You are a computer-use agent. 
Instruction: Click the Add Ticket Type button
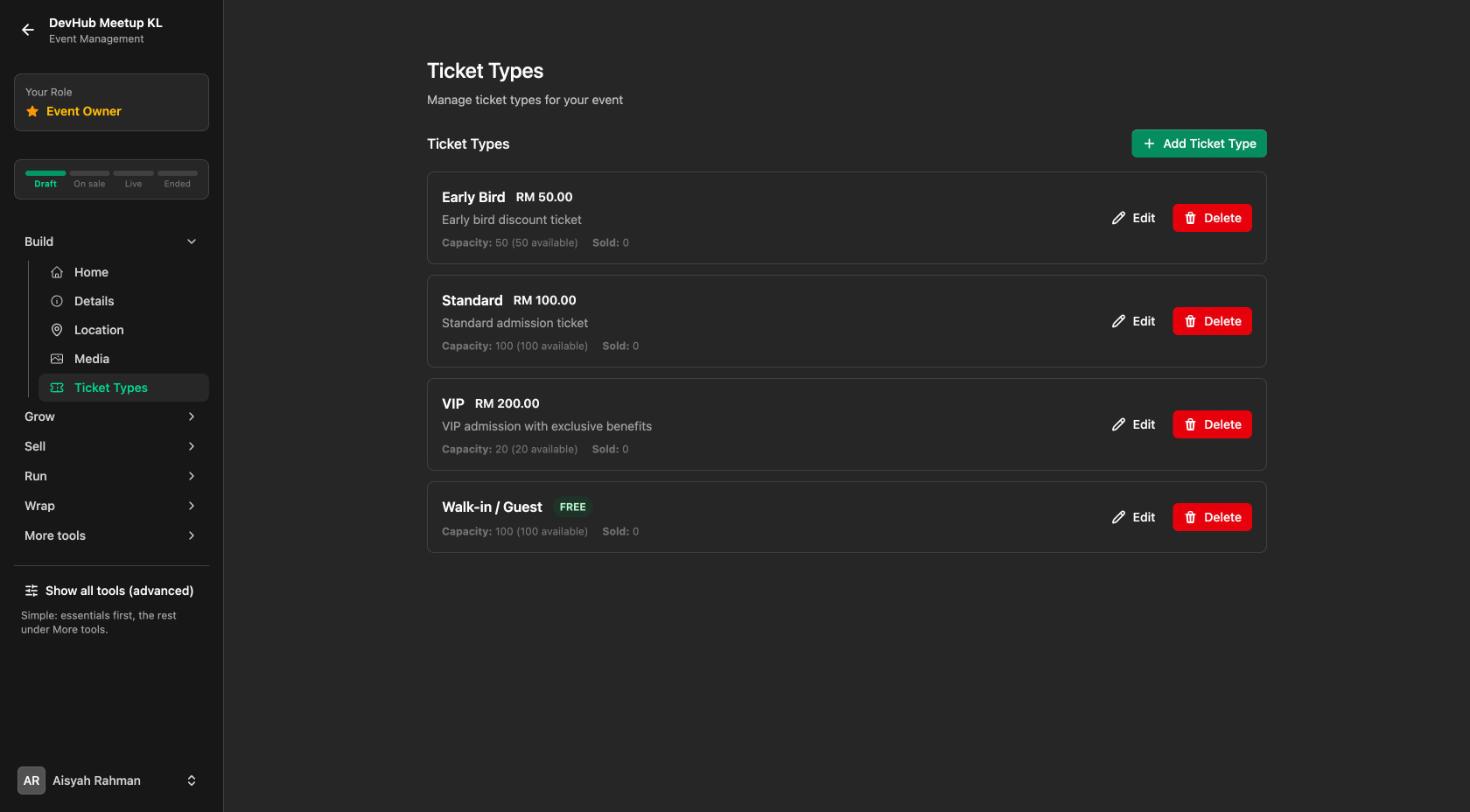coord(1199,144)
